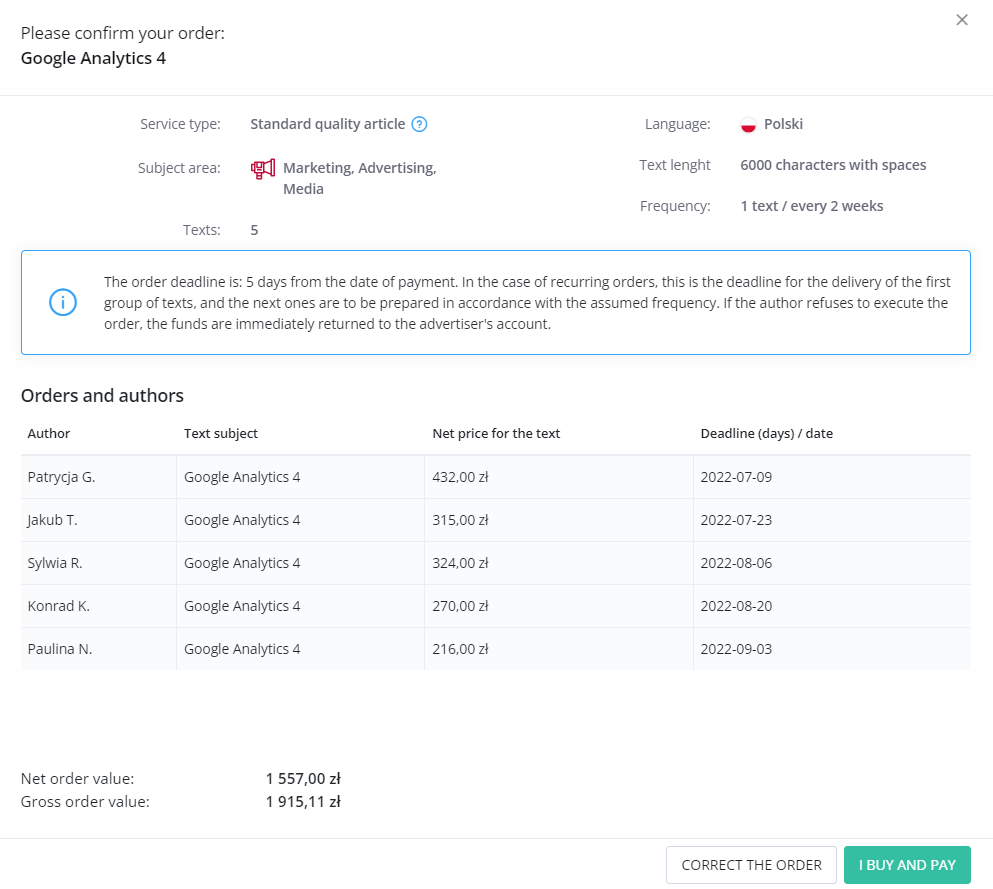Click the 1 text / every 2 weeks value
Image resolution: width=993 pixels, height=889 pixels.
click(812, 206)
